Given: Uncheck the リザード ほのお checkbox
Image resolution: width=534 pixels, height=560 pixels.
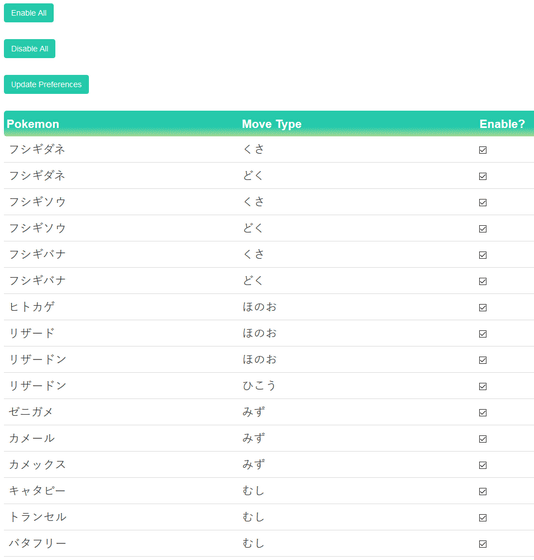Looking at the screenshot, I should tap(483, 334).
